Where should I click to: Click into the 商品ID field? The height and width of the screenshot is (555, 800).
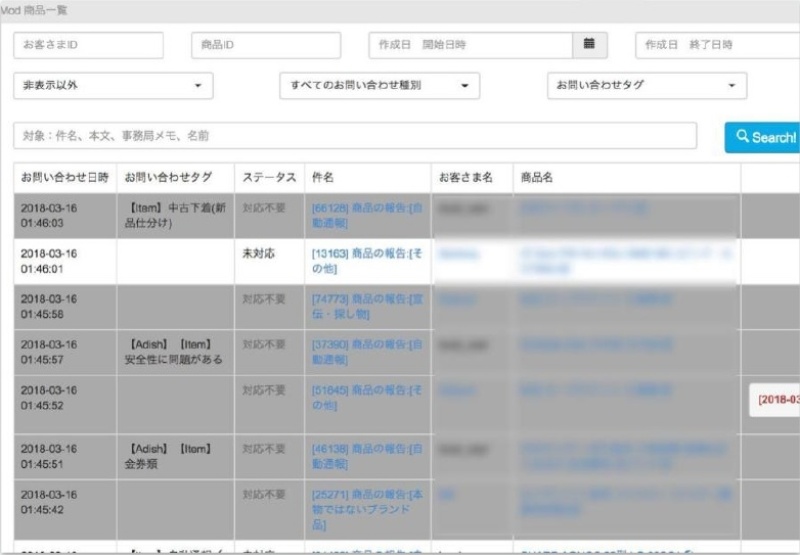tap(265, 45)
